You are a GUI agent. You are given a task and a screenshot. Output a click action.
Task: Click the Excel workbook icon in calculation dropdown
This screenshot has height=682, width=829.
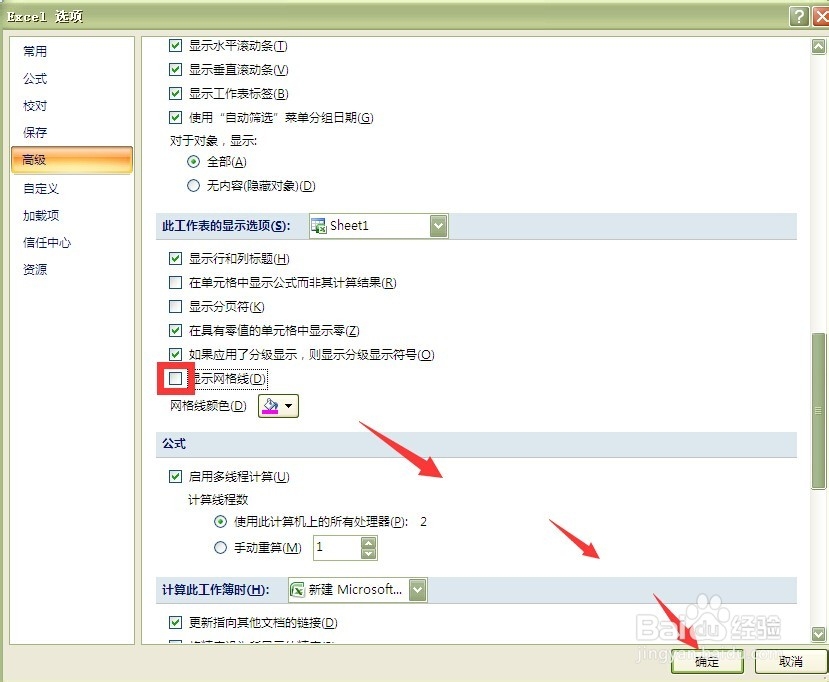pos(298,589)
